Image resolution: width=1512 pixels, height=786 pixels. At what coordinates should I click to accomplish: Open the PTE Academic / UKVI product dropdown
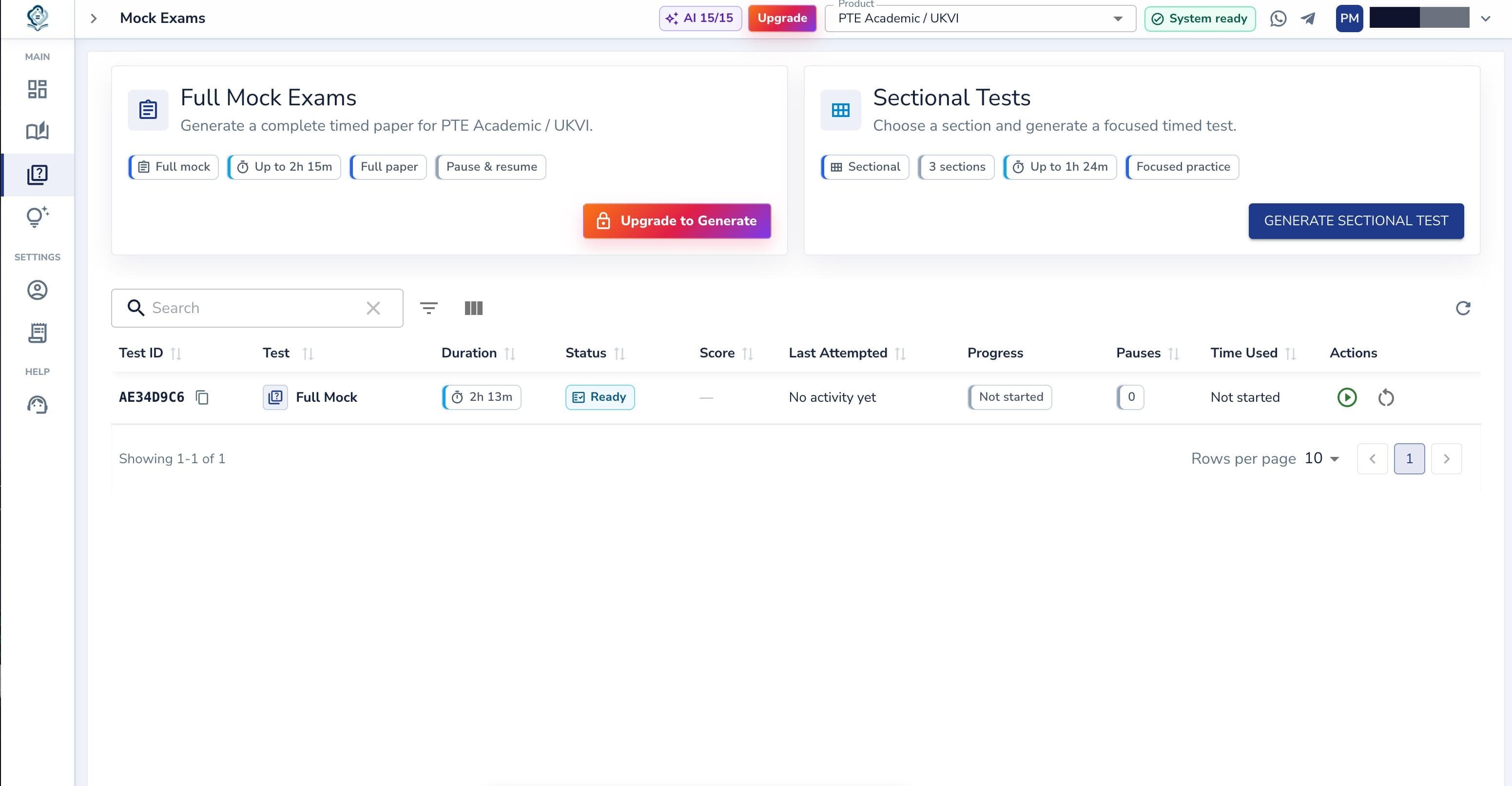(x=980, y=19)
